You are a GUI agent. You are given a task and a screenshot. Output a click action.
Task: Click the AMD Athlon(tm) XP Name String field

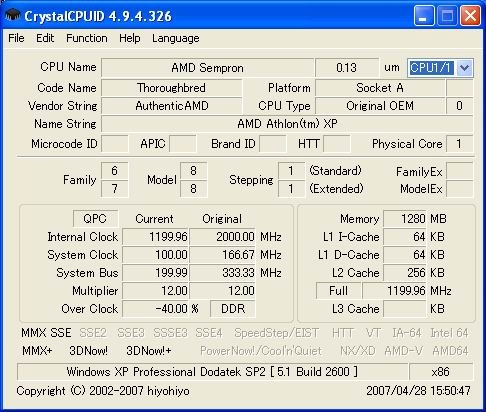coord(287,124)
